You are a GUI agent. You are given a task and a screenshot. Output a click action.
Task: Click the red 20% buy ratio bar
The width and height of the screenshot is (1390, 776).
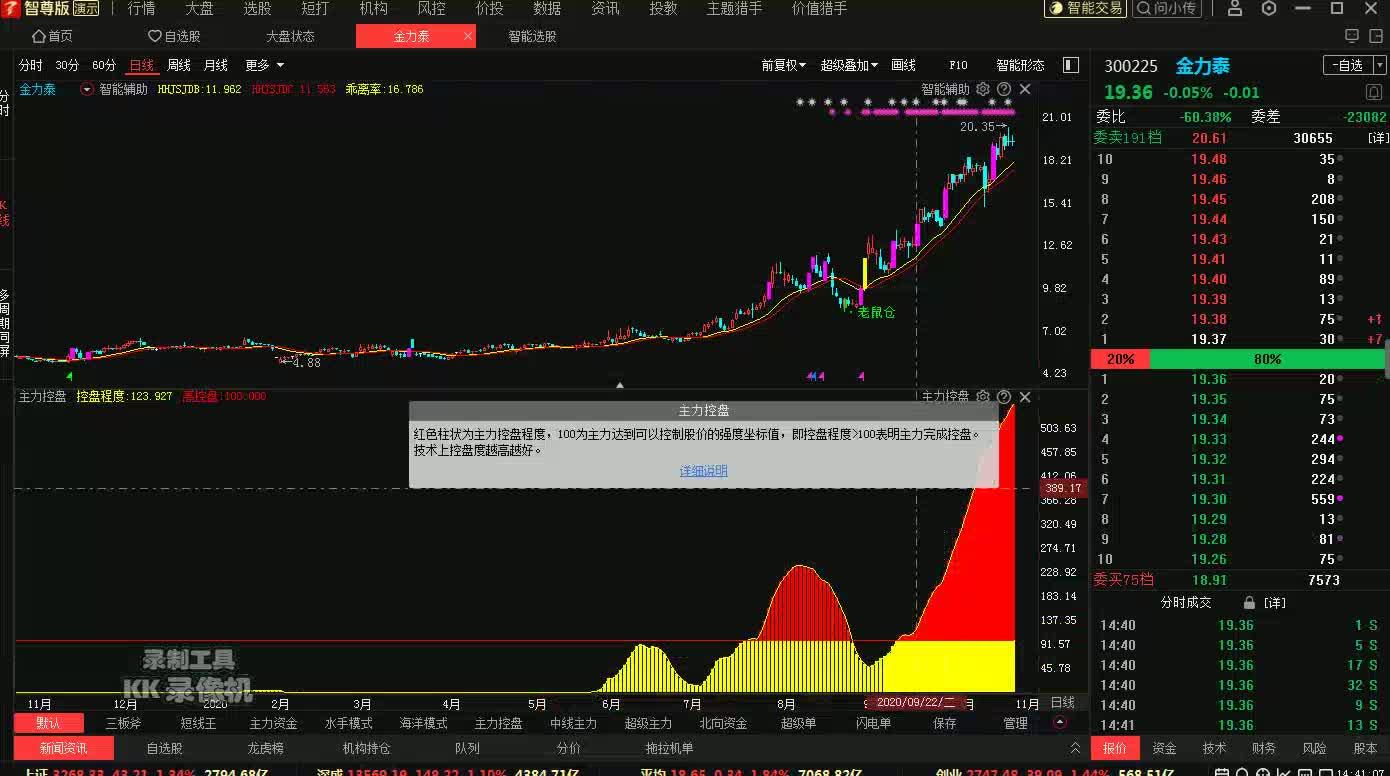coord(1120,359)
